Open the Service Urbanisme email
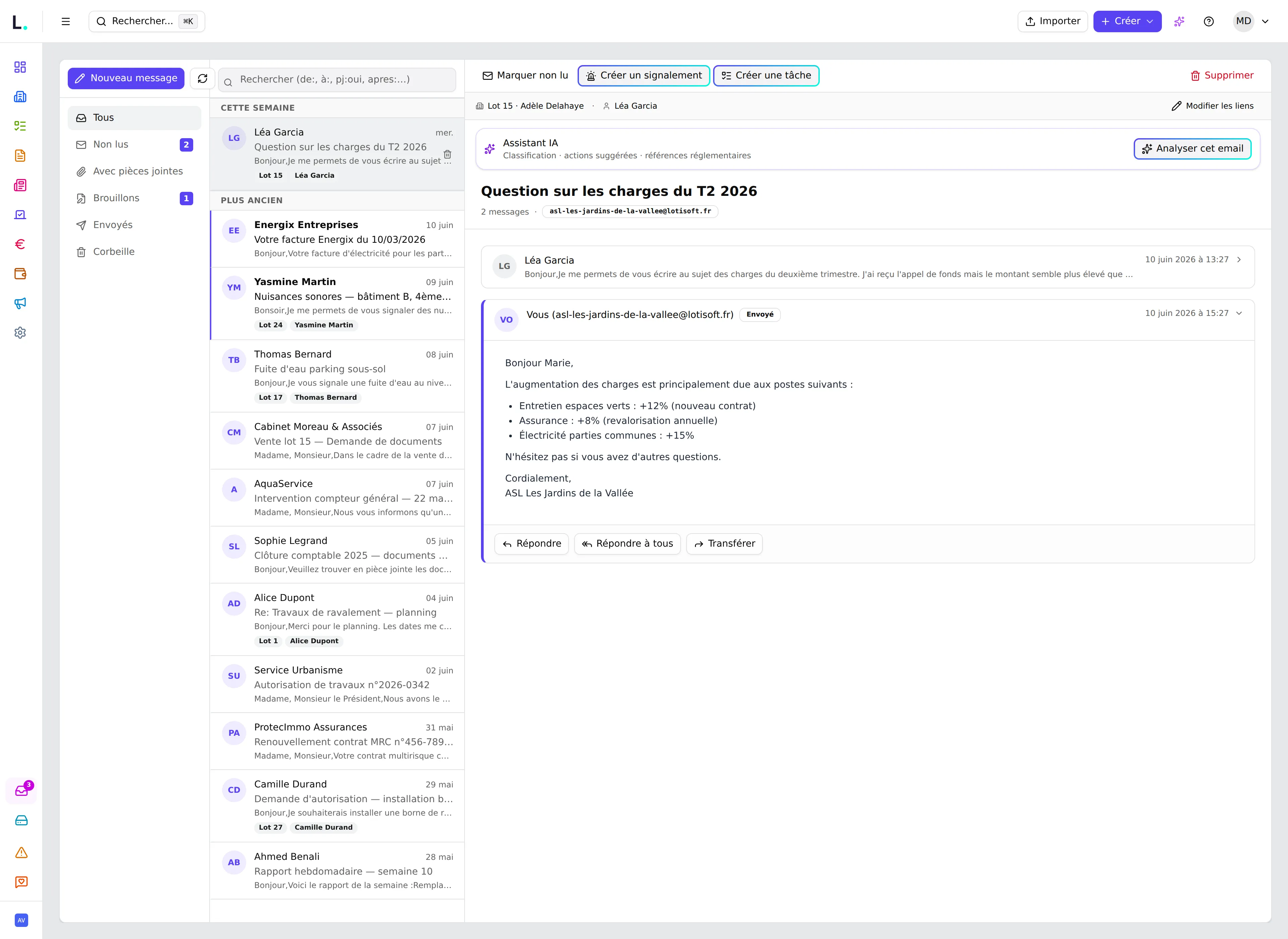 click(338, 684)
